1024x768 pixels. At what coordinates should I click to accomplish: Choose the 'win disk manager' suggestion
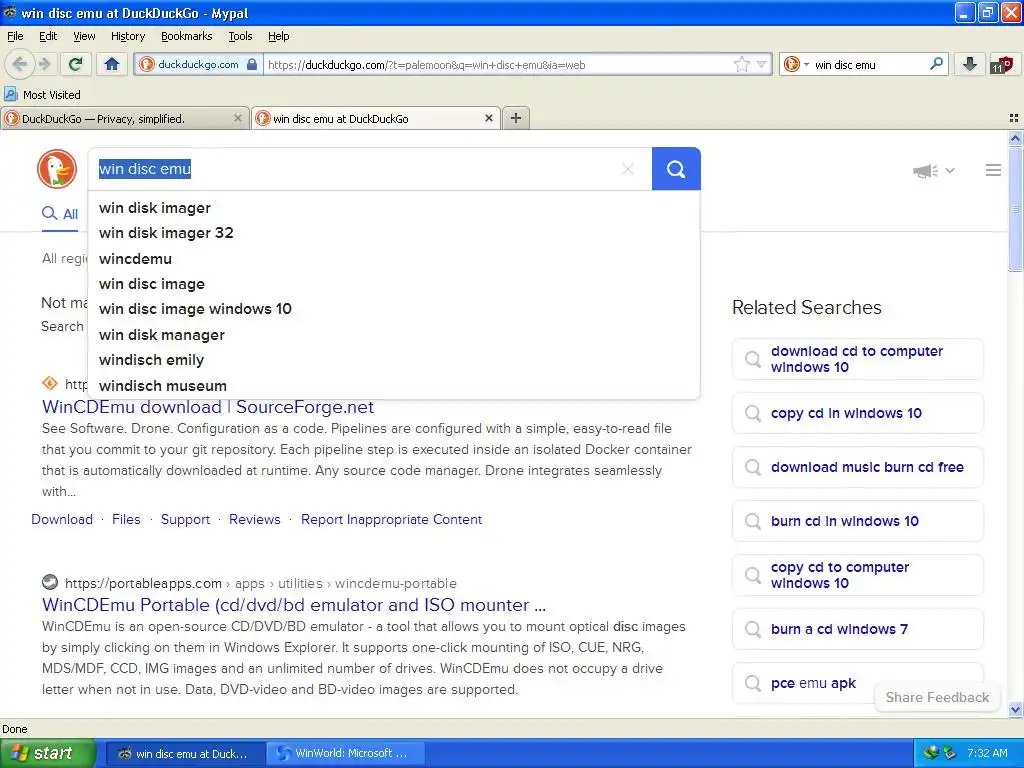tap(394, 335)
